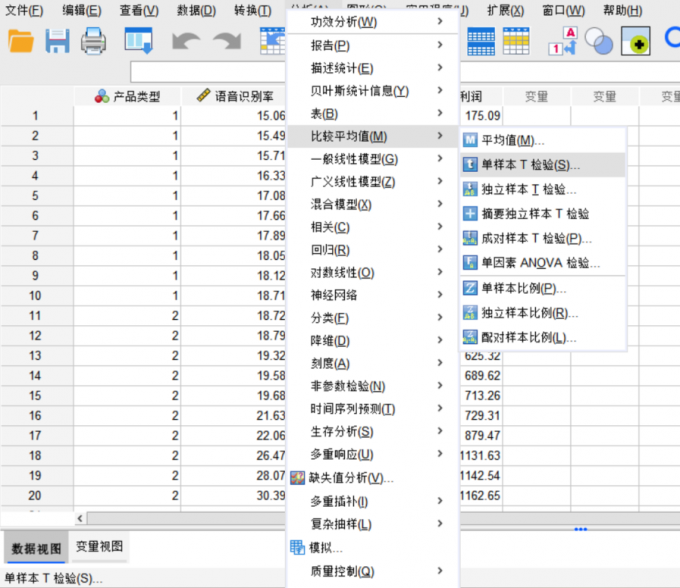Expand the 回归 submenu
Image resolution: width=680 pixels, height=588 pixels.
click(329, 250)
